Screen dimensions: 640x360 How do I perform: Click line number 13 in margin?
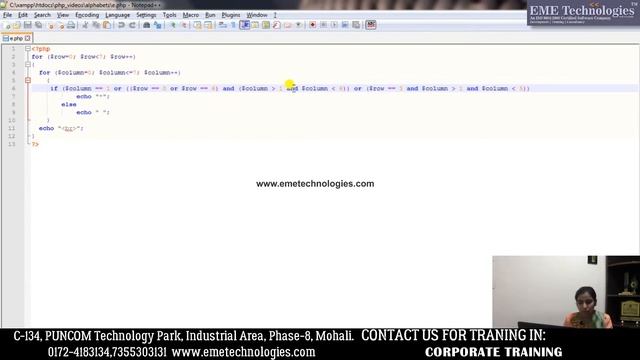tap(11, 144)
